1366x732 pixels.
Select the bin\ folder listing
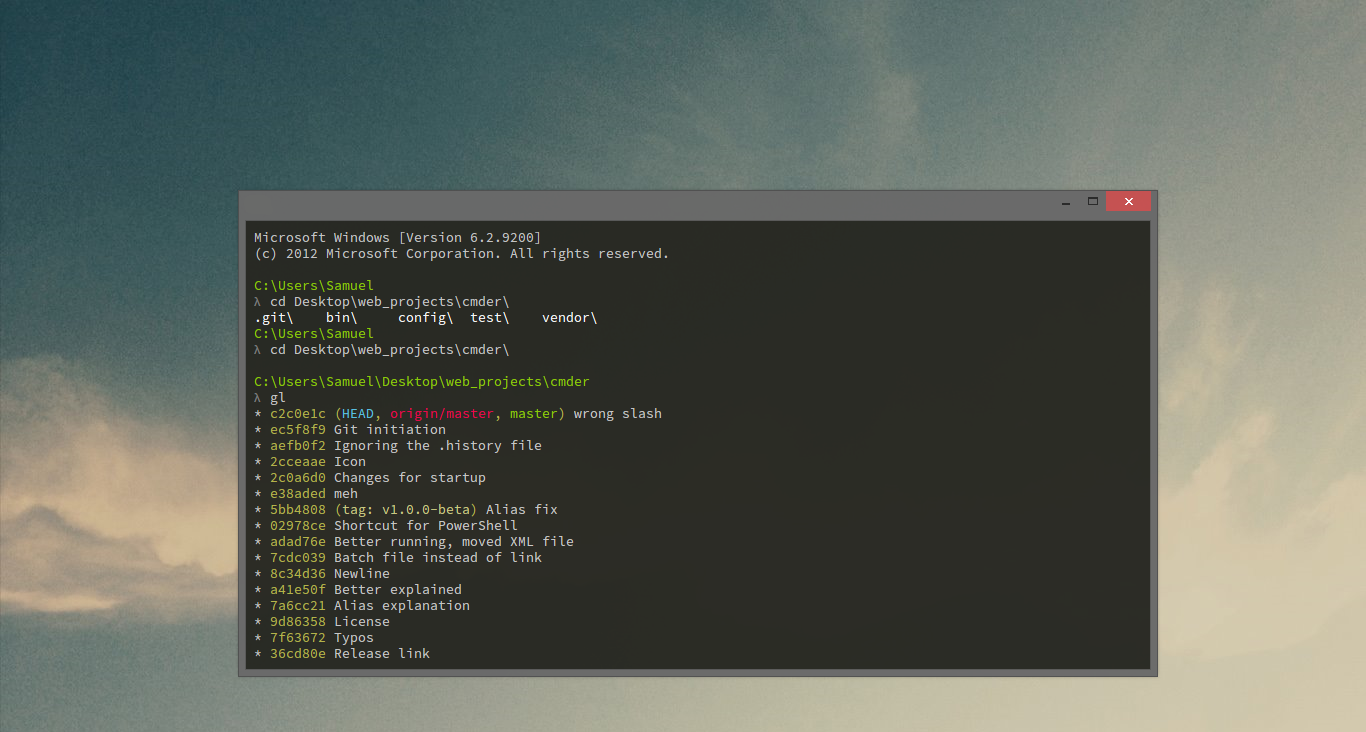[340, 317]
